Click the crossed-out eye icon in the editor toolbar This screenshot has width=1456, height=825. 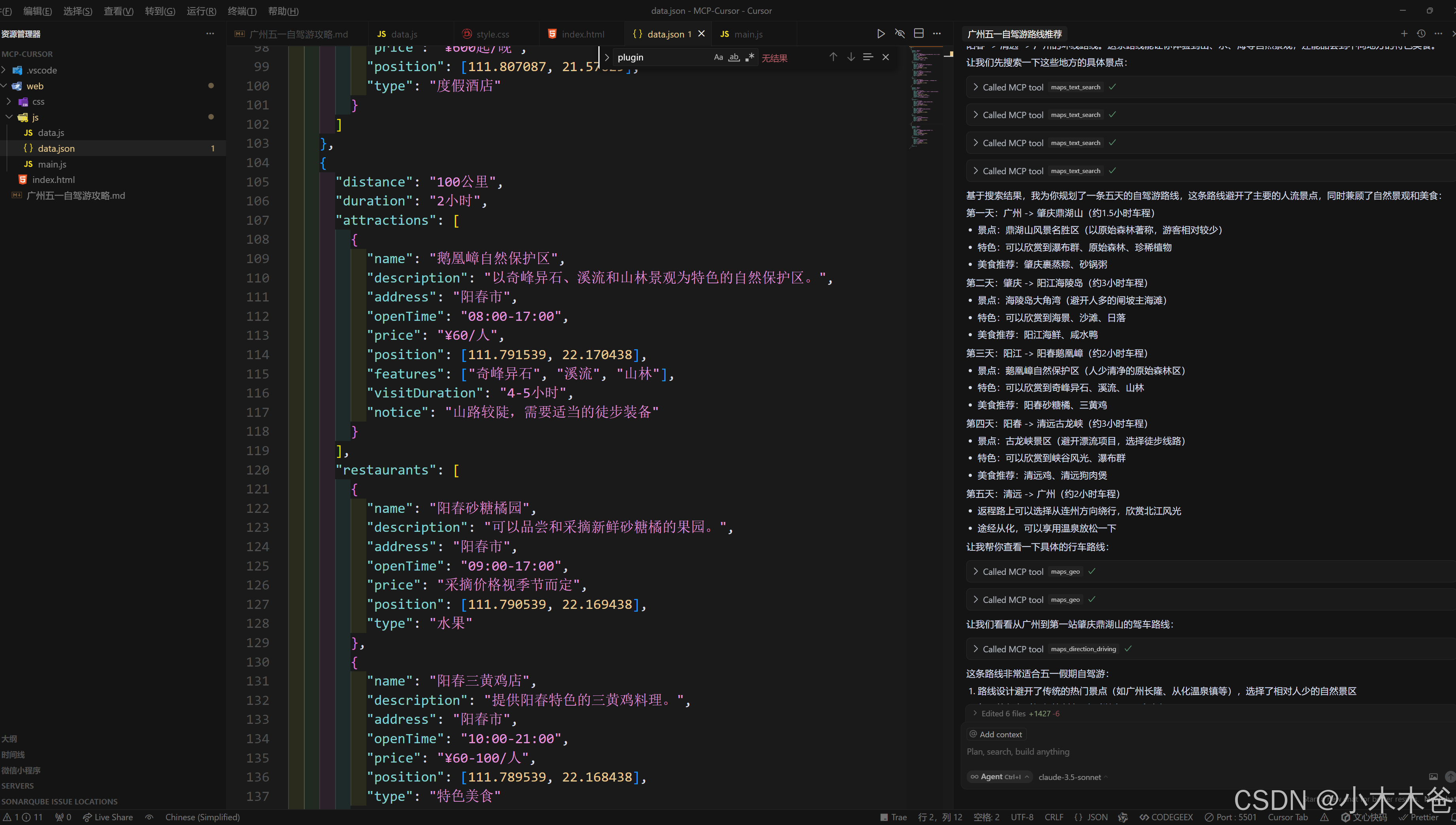tap(900, 34)
